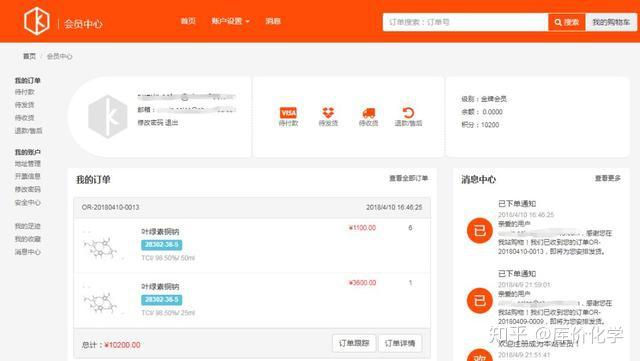
Task: Click 首页 in the breadcrumb
Action: (29, 56)
